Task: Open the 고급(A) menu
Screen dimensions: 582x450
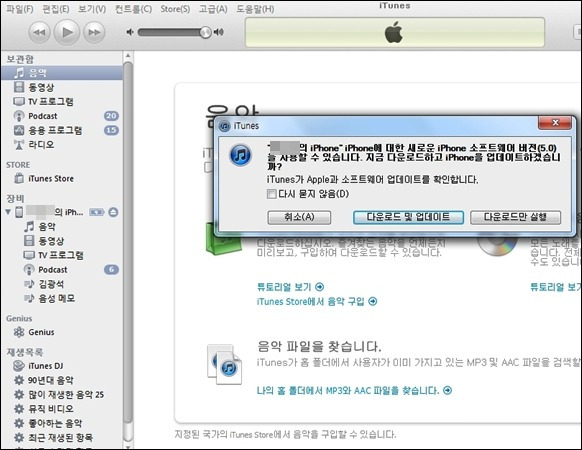Action: (x=213, y=9)
